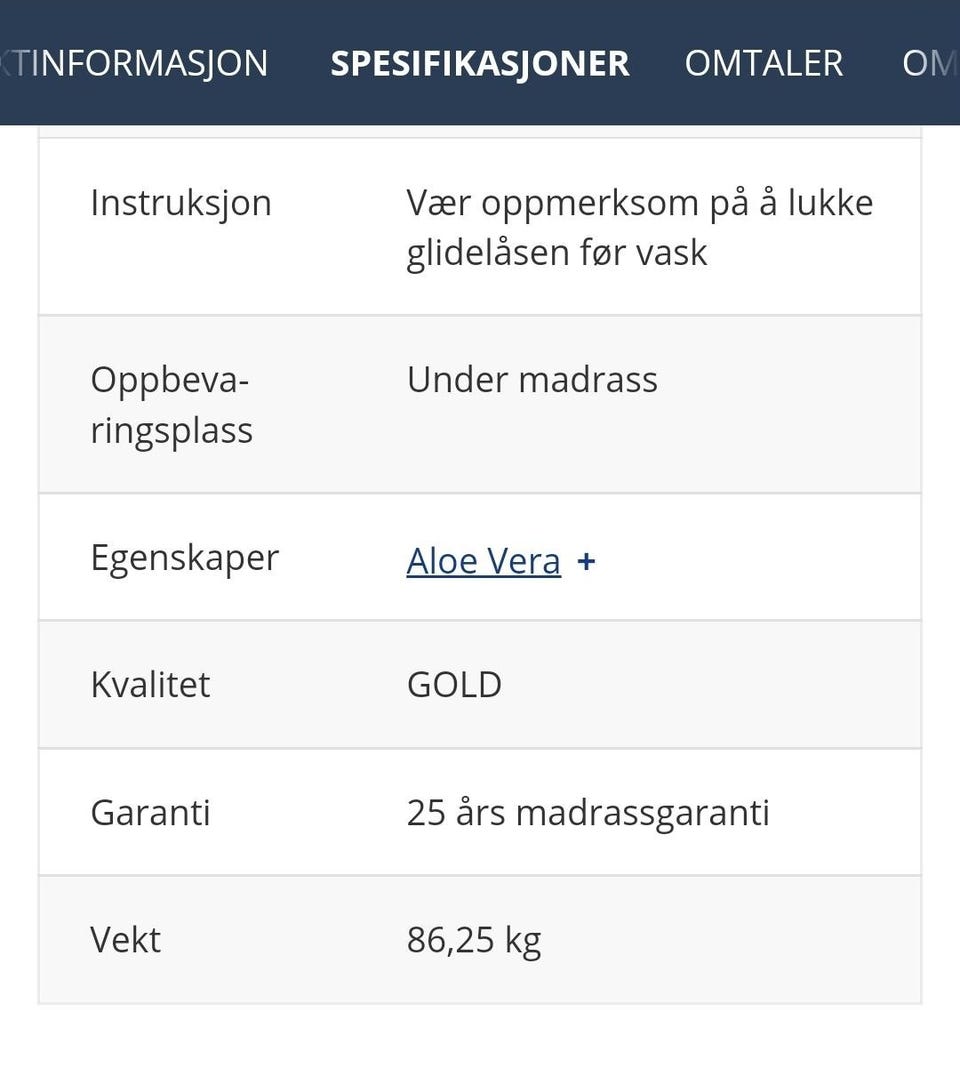This screenshot has height=1084, width=960.
Task: Click the Oppbevaringsplass label
Action: 171,404
